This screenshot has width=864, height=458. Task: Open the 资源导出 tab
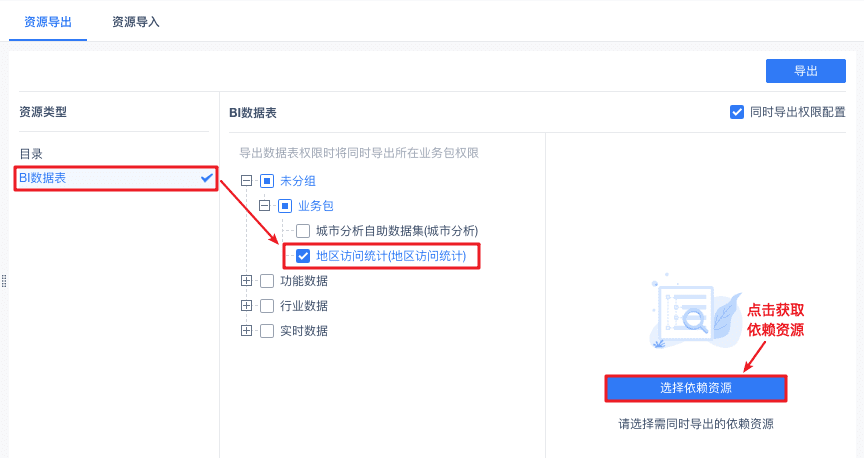(48, 21)
